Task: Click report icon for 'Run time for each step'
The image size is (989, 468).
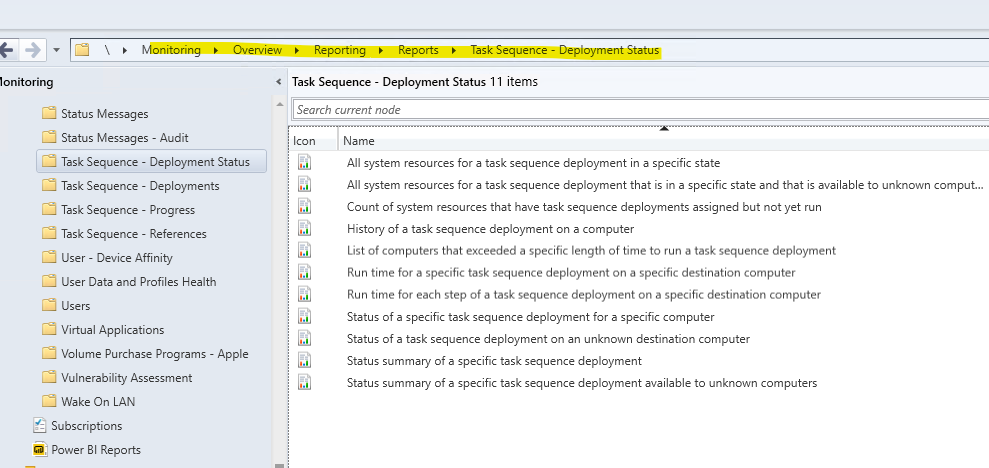Action: [x=305, y=294]
